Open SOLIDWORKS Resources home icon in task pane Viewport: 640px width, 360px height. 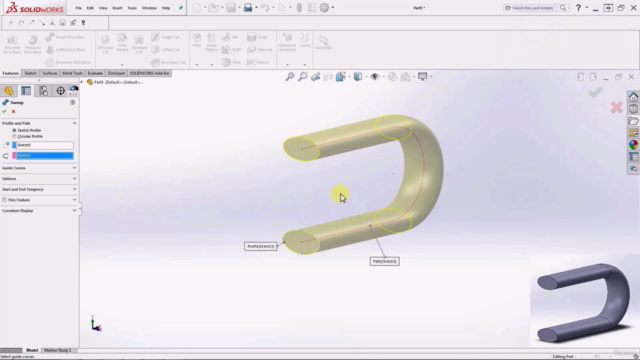[x=633, y=97]
